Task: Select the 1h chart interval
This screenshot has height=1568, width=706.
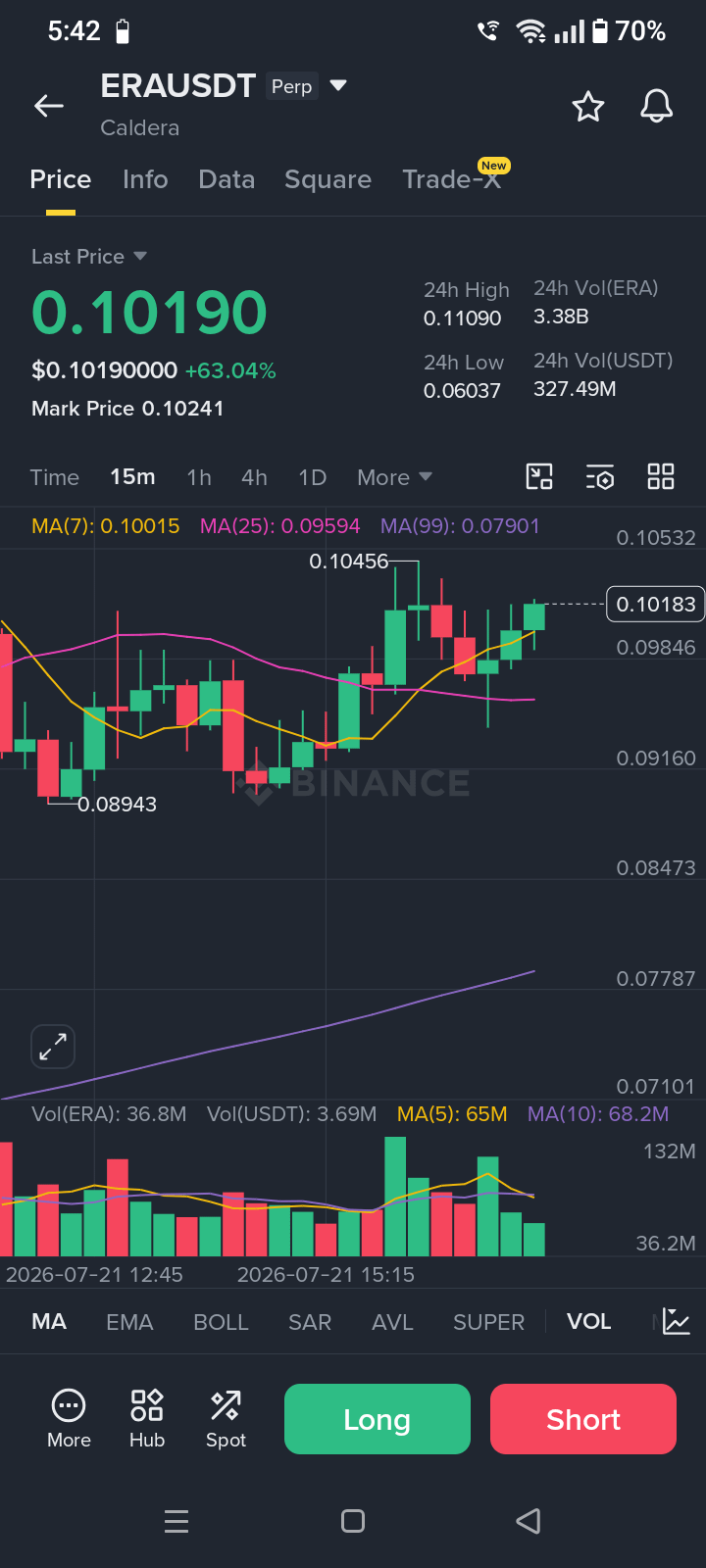Action: [199, 477]
